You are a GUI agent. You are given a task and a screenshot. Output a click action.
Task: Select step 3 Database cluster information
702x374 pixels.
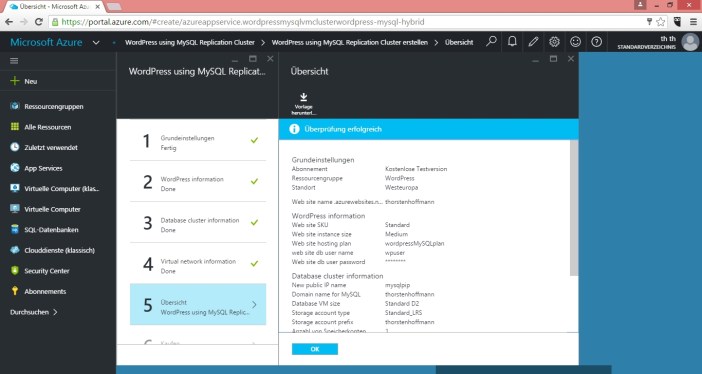198,223
